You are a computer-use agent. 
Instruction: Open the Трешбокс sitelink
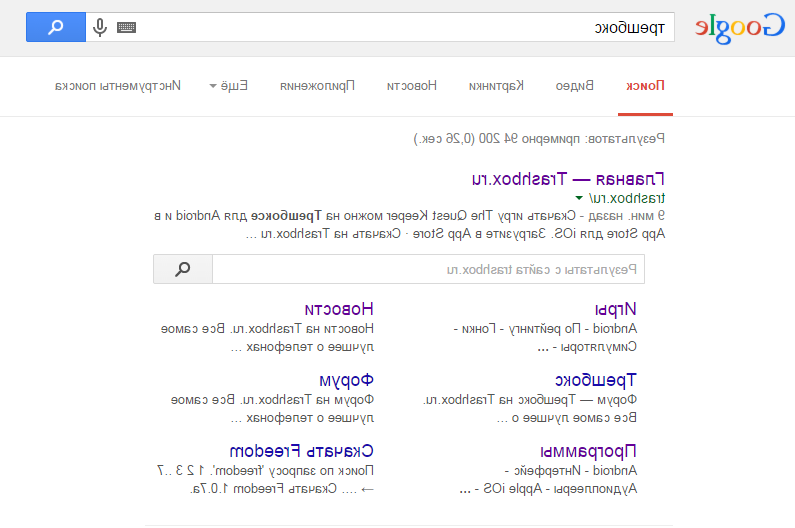[596, 380]
